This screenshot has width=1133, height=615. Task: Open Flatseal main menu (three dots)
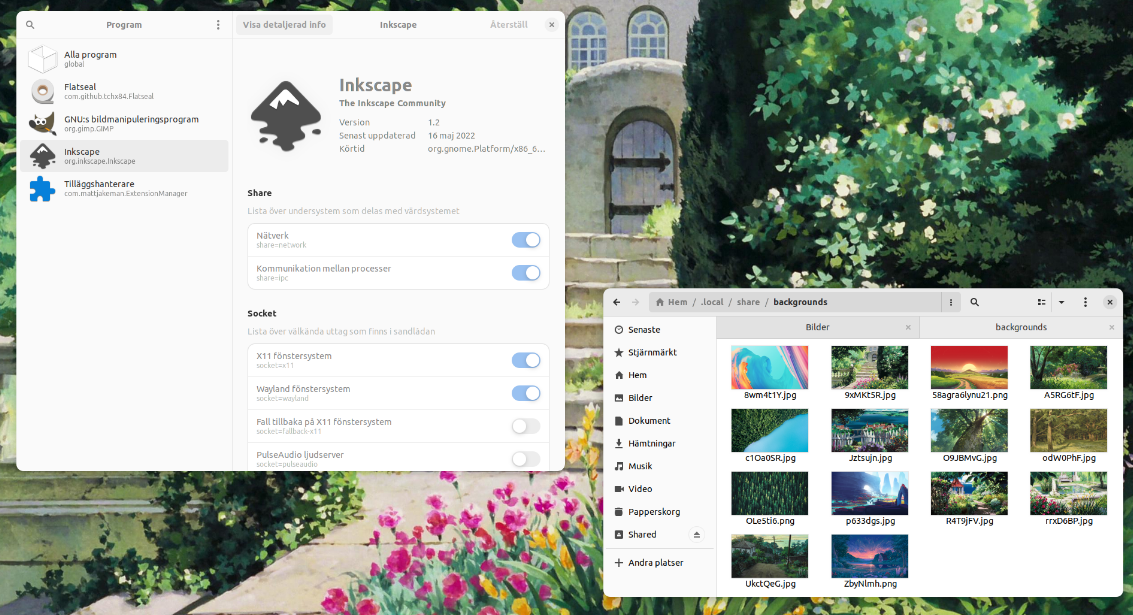(x=218, y=25)
